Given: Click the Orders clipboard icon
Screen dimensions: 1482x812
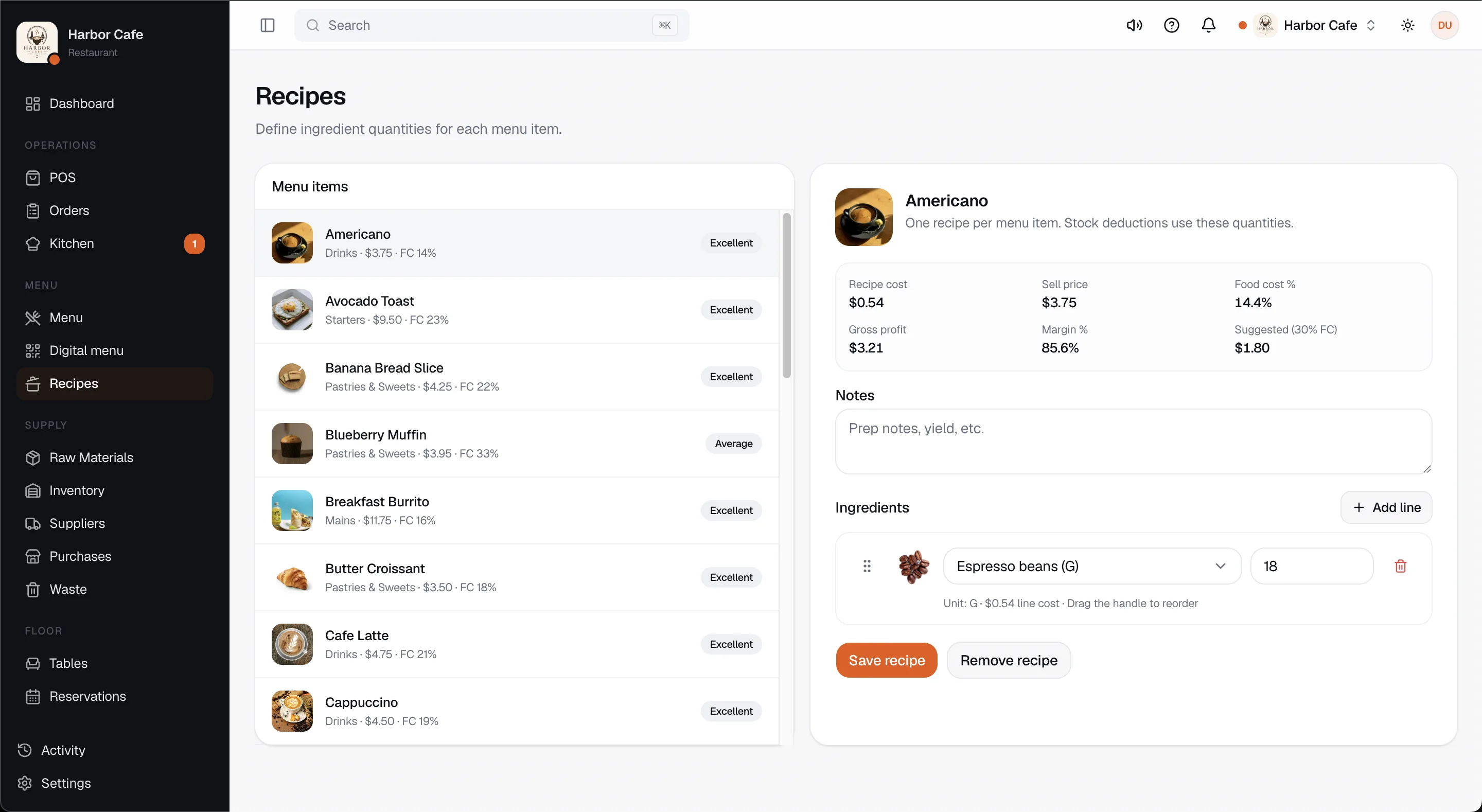Looking at the screenshot, I should (x=33, y=210).
